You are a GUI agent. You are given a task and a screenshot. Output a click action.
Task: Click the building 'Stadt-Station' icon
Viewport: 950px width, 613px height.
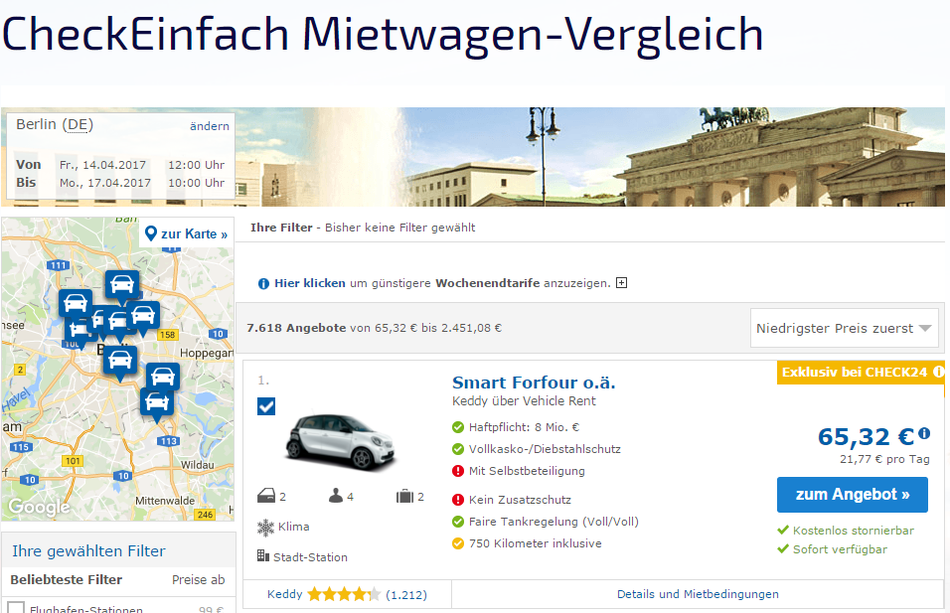(263, 555)
